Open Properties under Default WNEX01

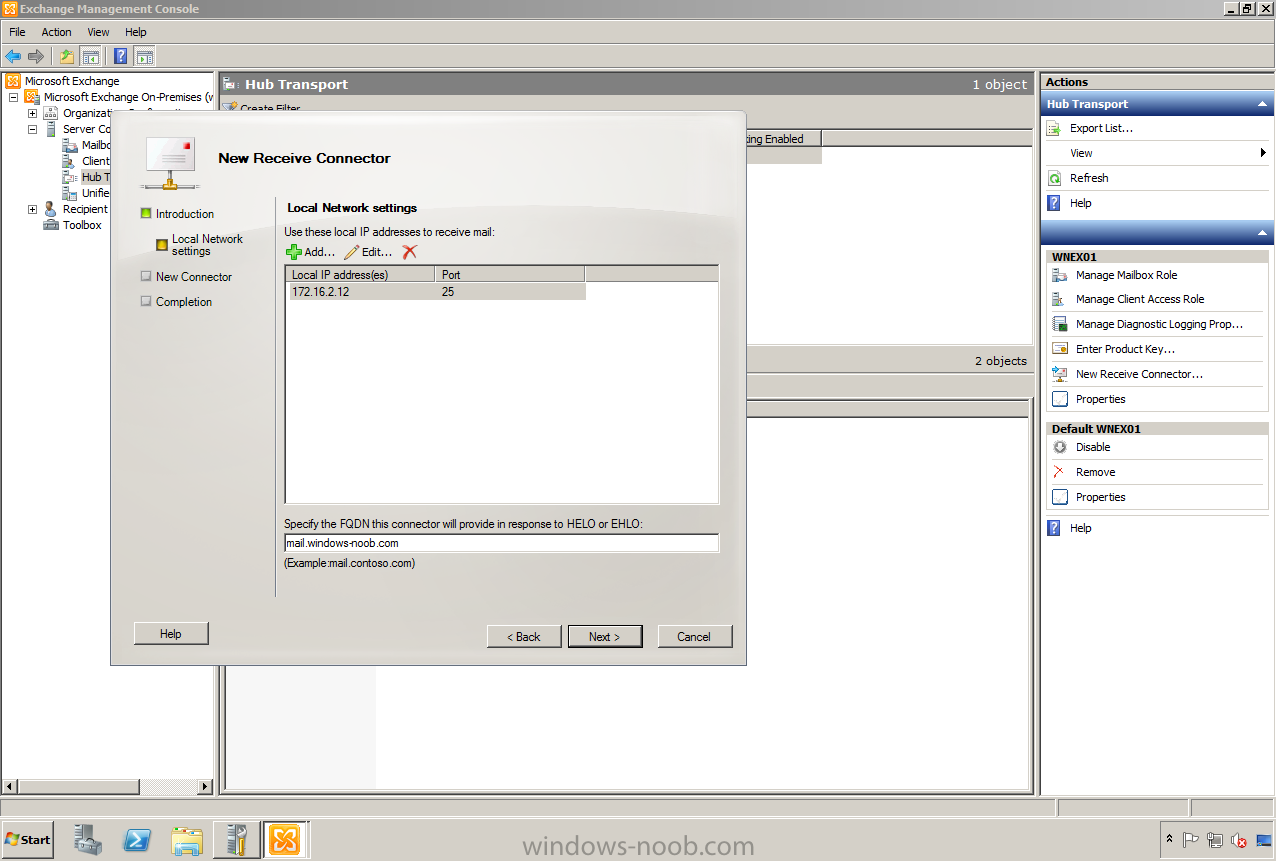click(1100, 497)
